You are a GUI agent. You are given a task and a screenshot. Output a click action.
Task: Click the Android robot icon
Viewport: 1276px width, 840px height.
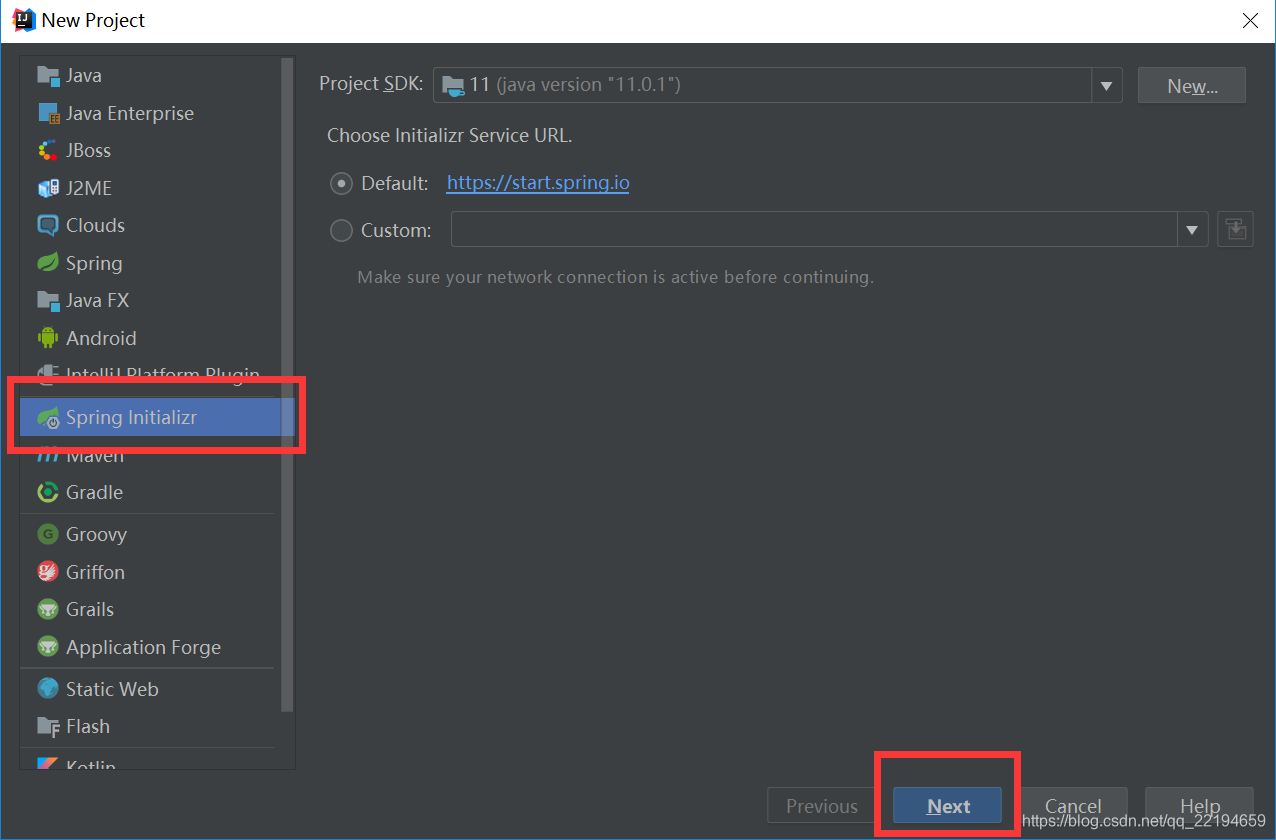(48, 338)
